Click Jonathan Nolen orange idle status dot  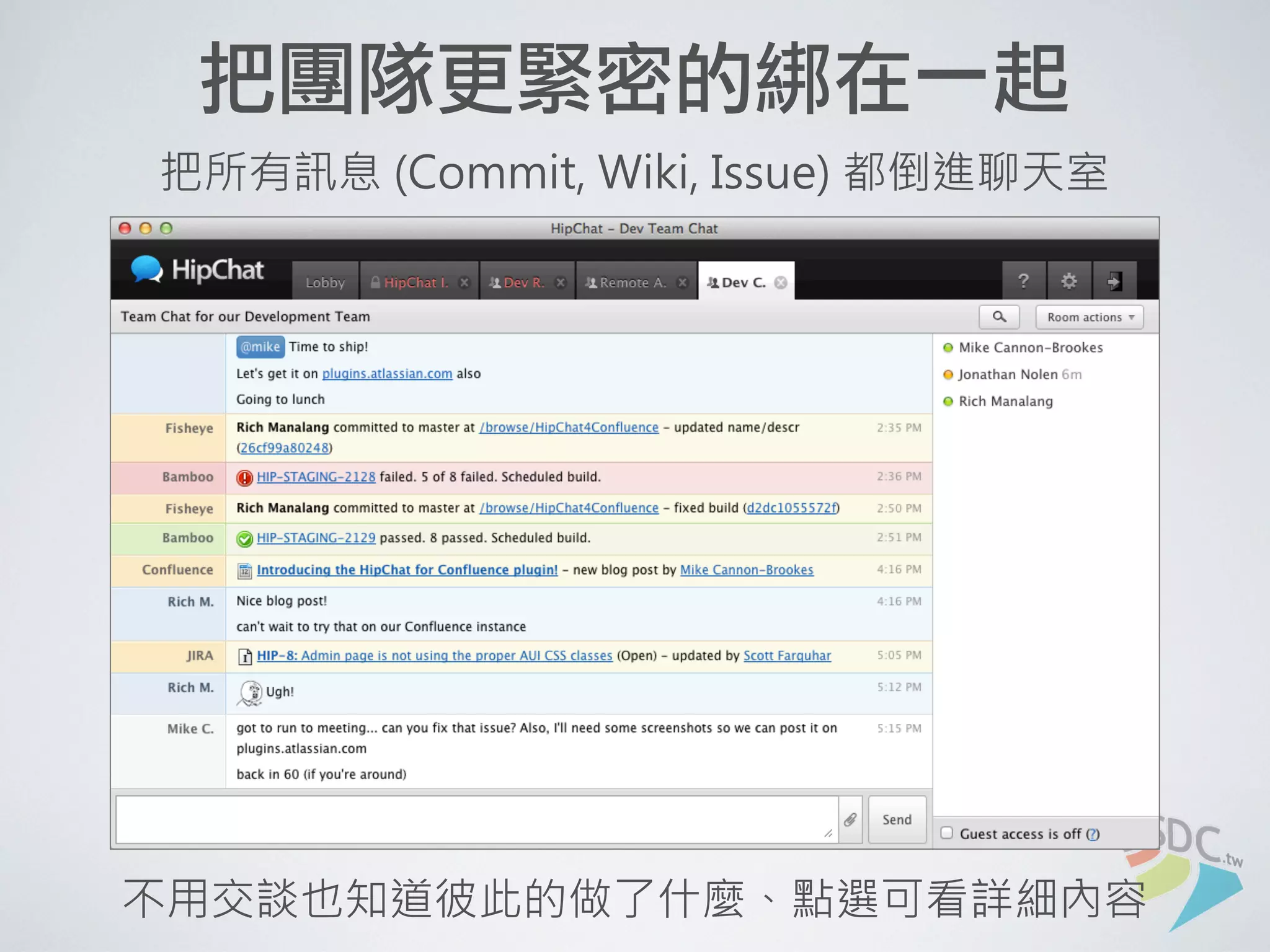pyautogui.click(x=948, y=374)
